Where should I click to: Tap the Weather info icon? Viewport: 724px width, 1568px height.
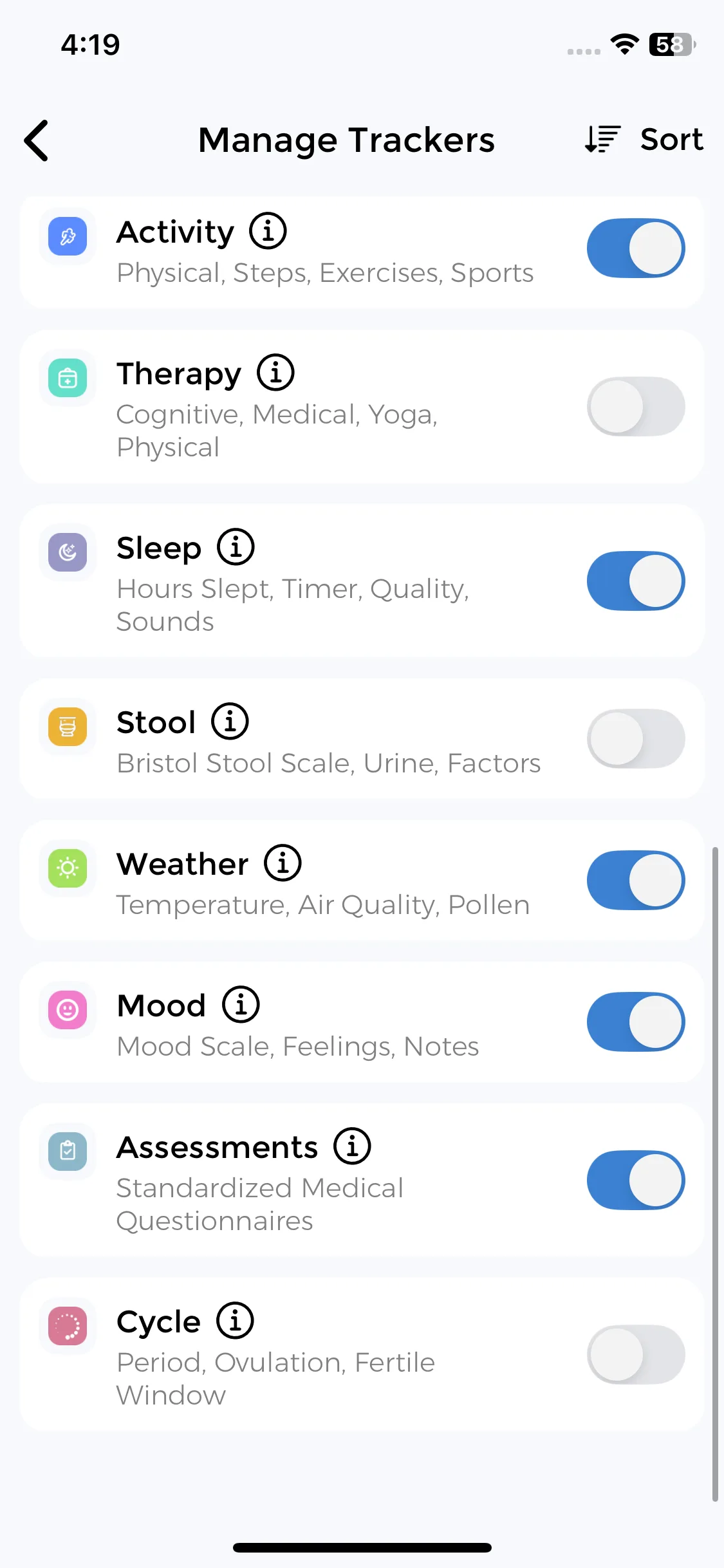point(283,863)
